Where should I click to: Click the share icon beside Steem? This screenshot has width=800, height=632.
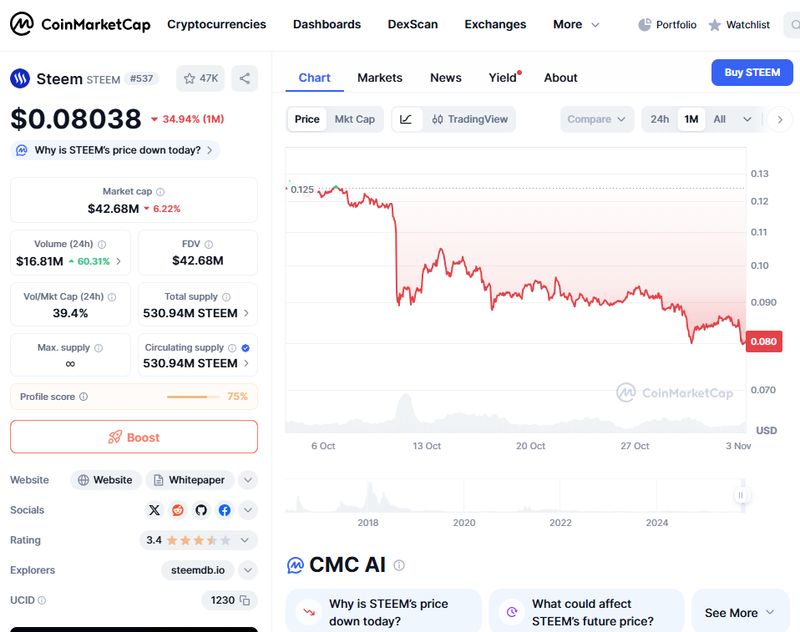tap(245, 78)
